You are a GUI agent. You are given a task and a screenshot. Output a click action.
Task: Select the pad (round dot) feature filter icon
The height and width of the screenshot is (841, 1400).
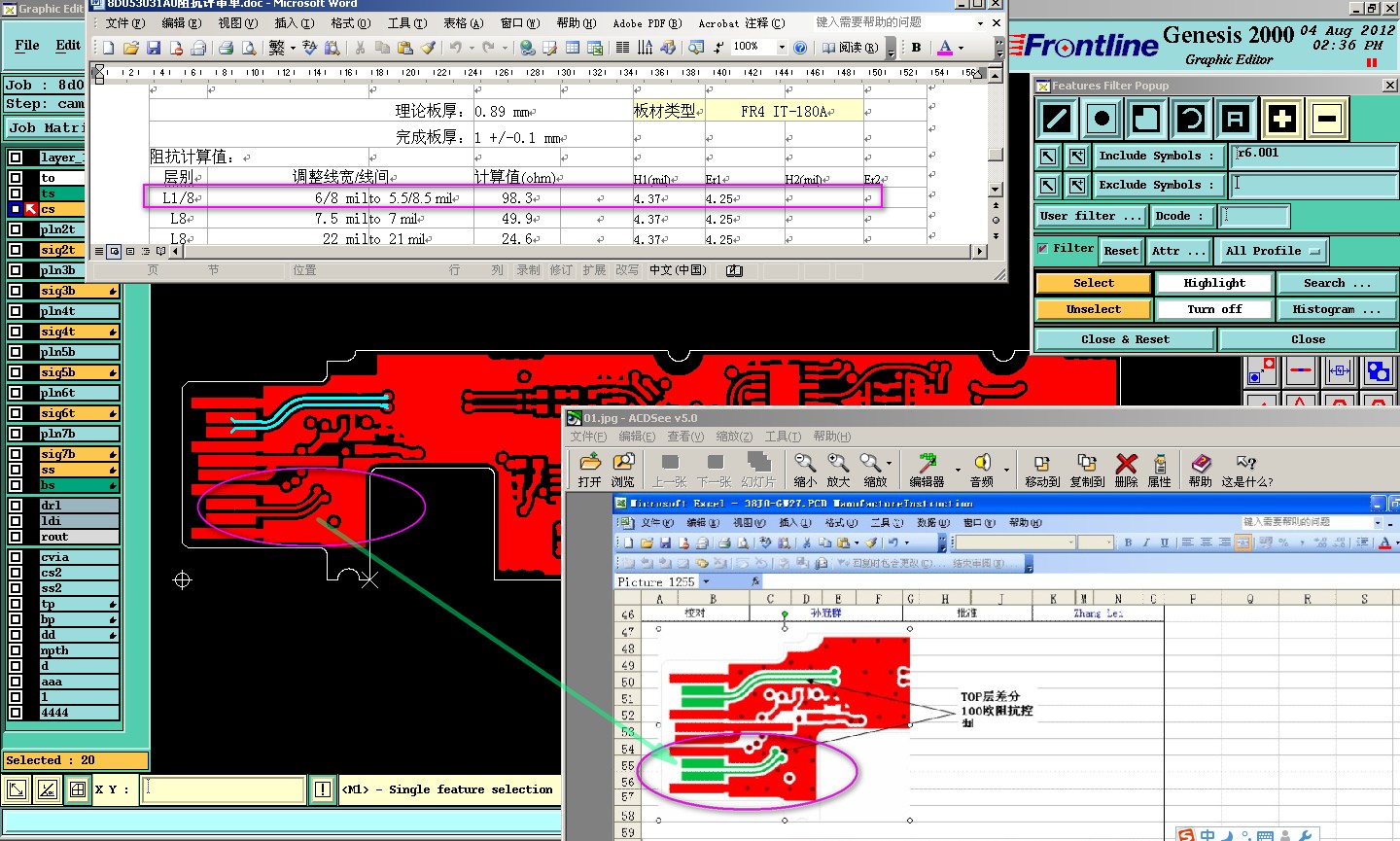click(1101, 120)
